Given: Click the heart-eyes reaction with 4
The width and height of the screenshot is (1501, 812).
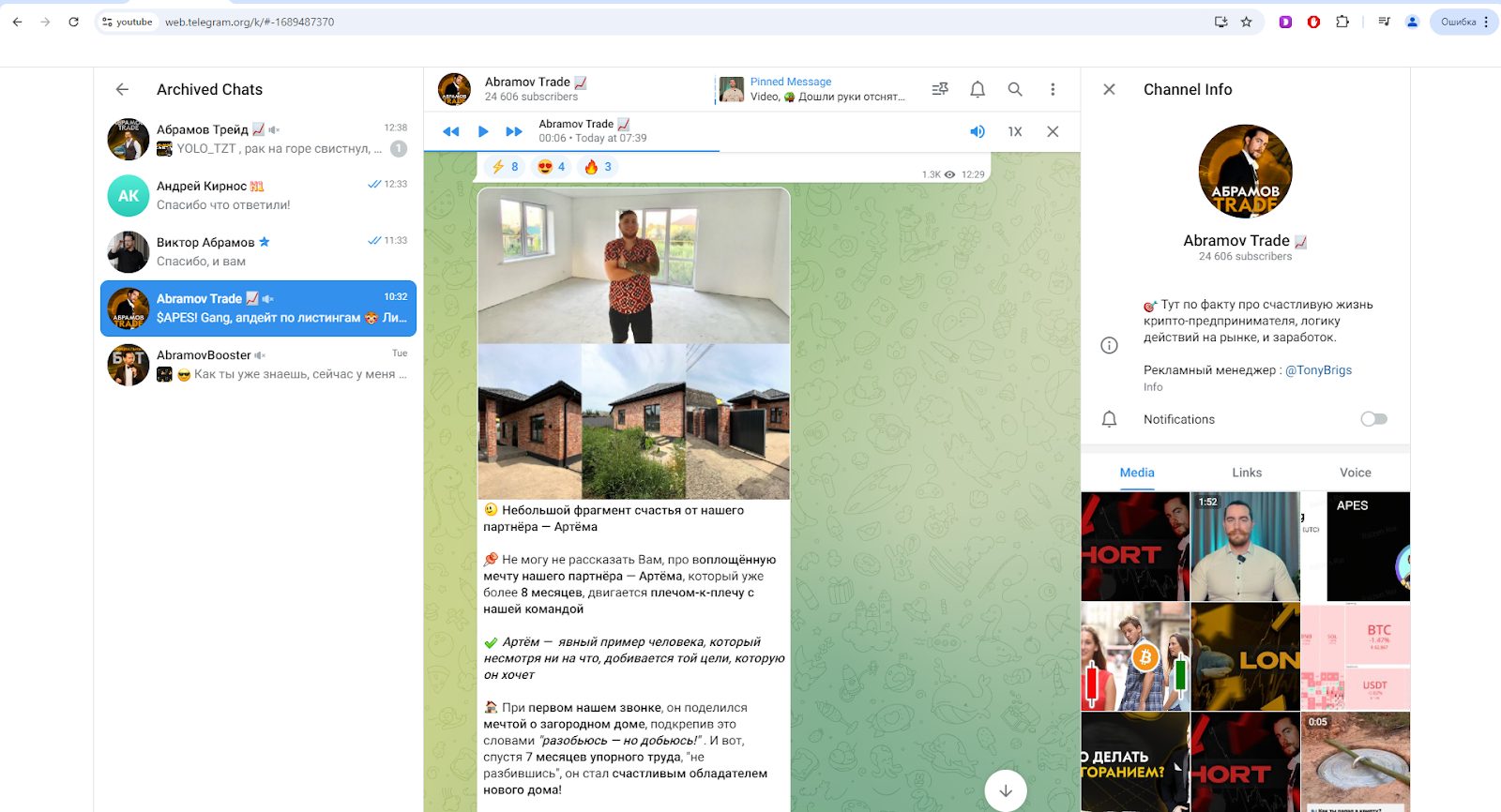Looking at the screenshot, I should 552,167.
